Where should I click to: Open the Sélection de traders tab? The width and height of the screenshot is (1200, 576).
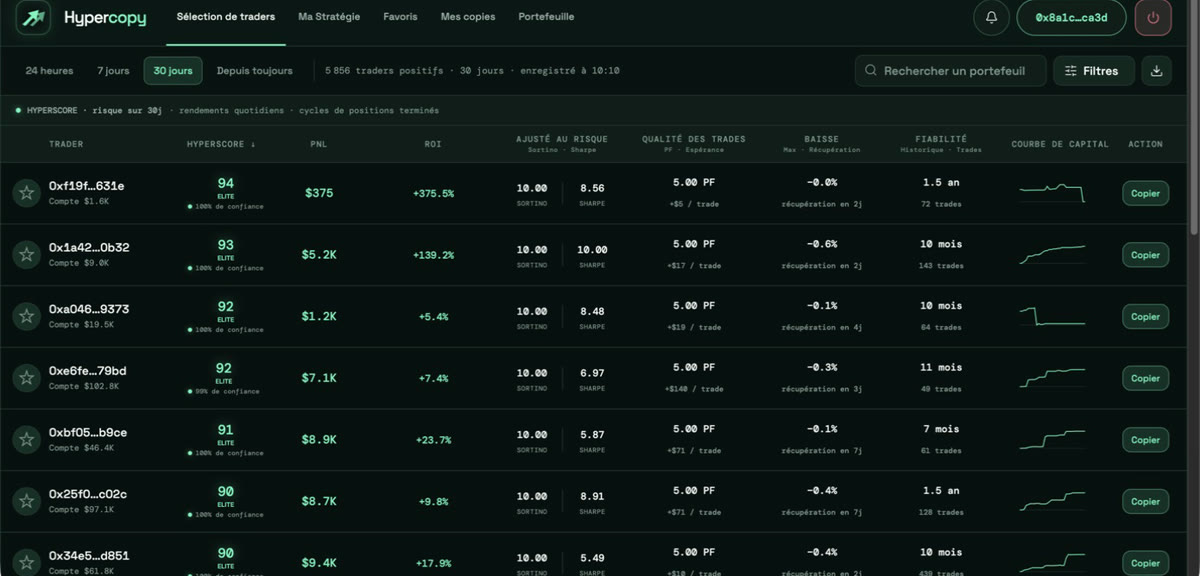point(226,17)
